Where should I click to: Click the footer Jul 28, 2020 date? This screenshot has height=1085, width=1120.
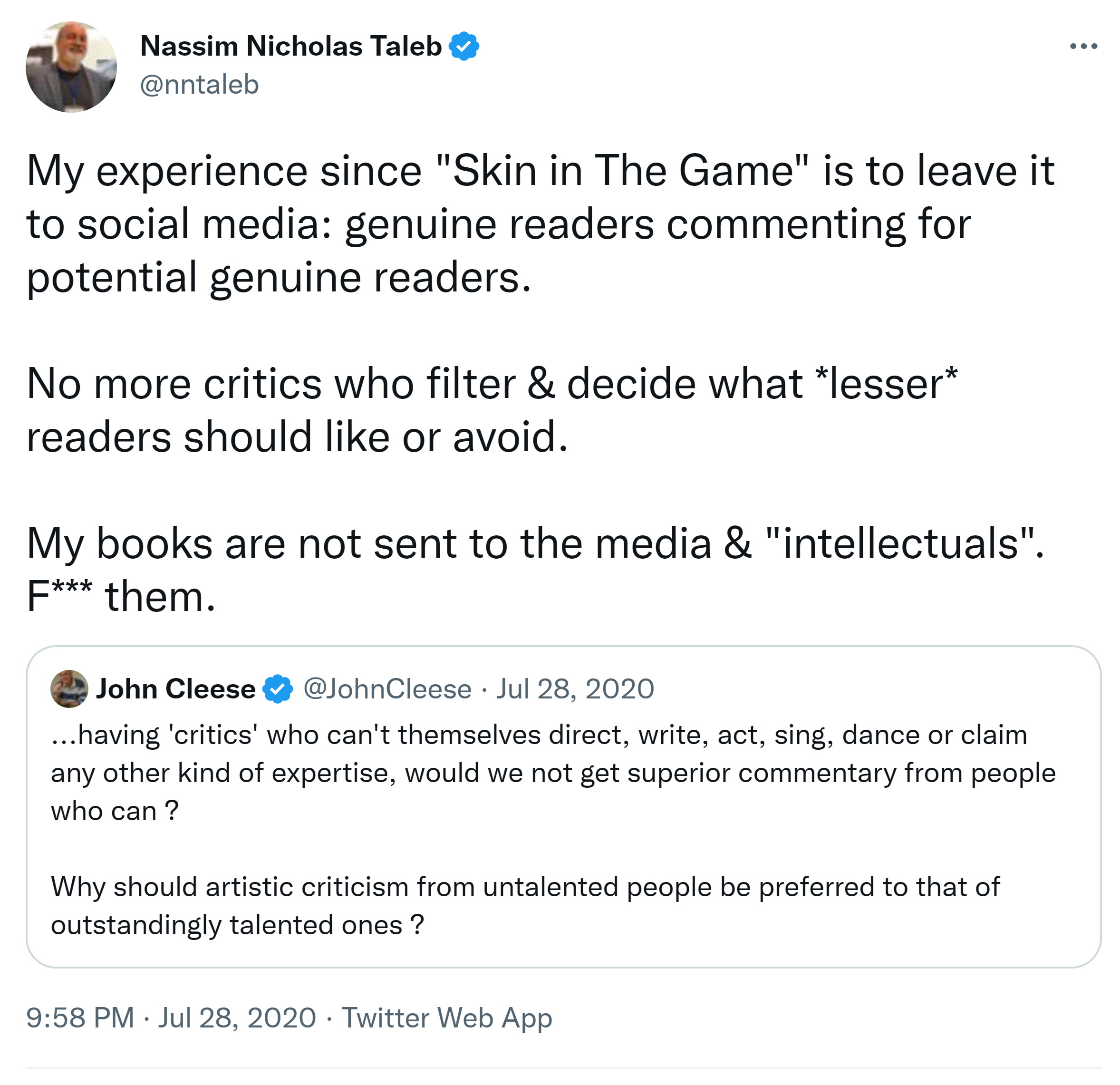coord(237,1017)
